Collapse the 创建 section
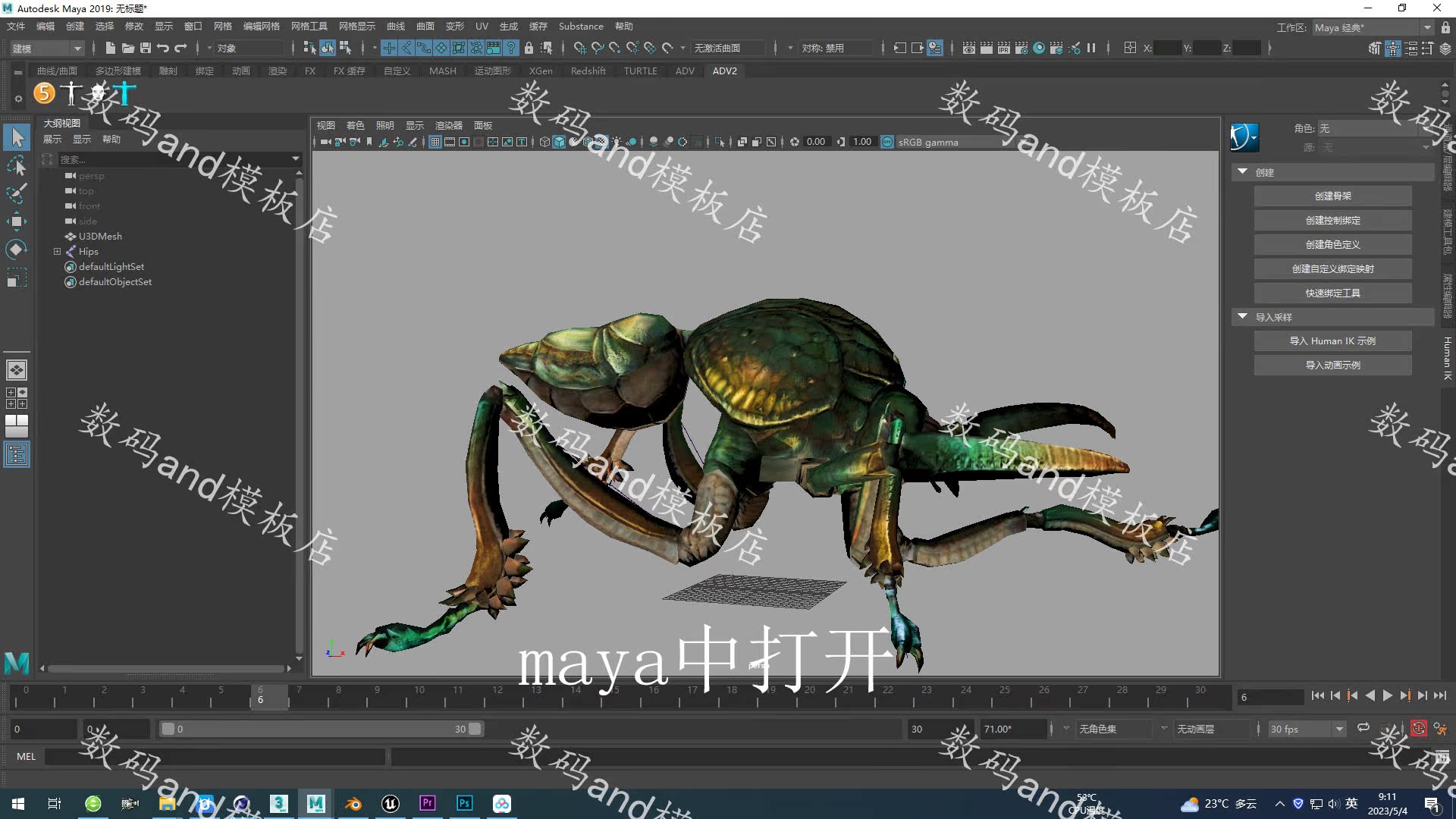The height and width of the screenshot is (819, 1456). (x=1242, y=171)
